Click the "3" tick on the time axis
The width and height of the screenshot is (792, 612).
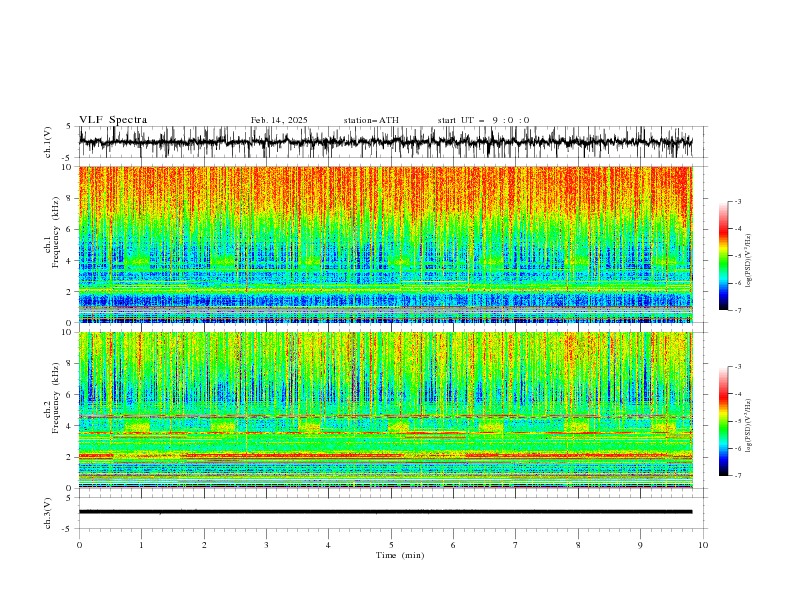click(266, 545)
